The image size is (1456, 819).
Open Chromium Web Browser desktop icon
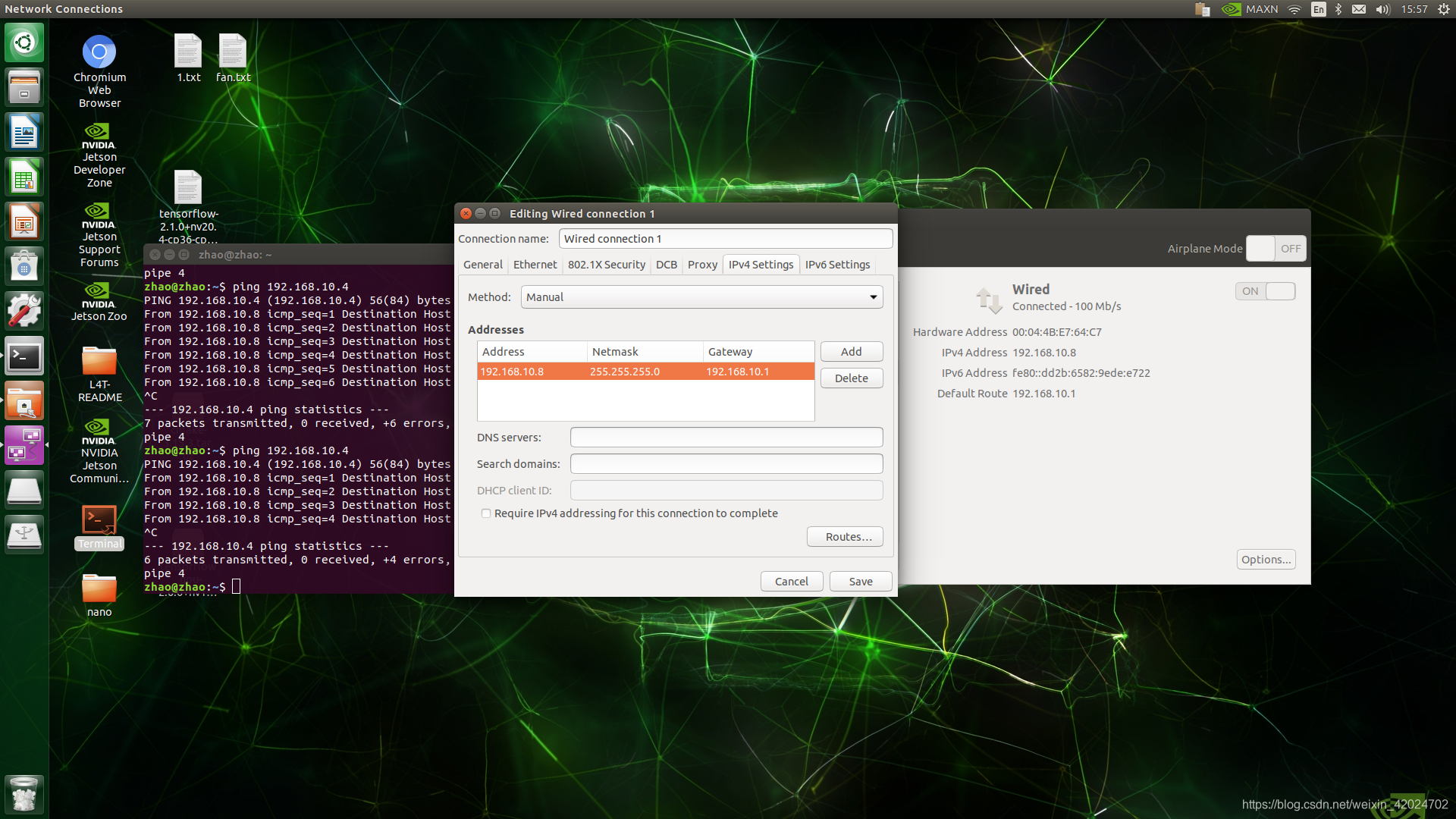[99, 52]
